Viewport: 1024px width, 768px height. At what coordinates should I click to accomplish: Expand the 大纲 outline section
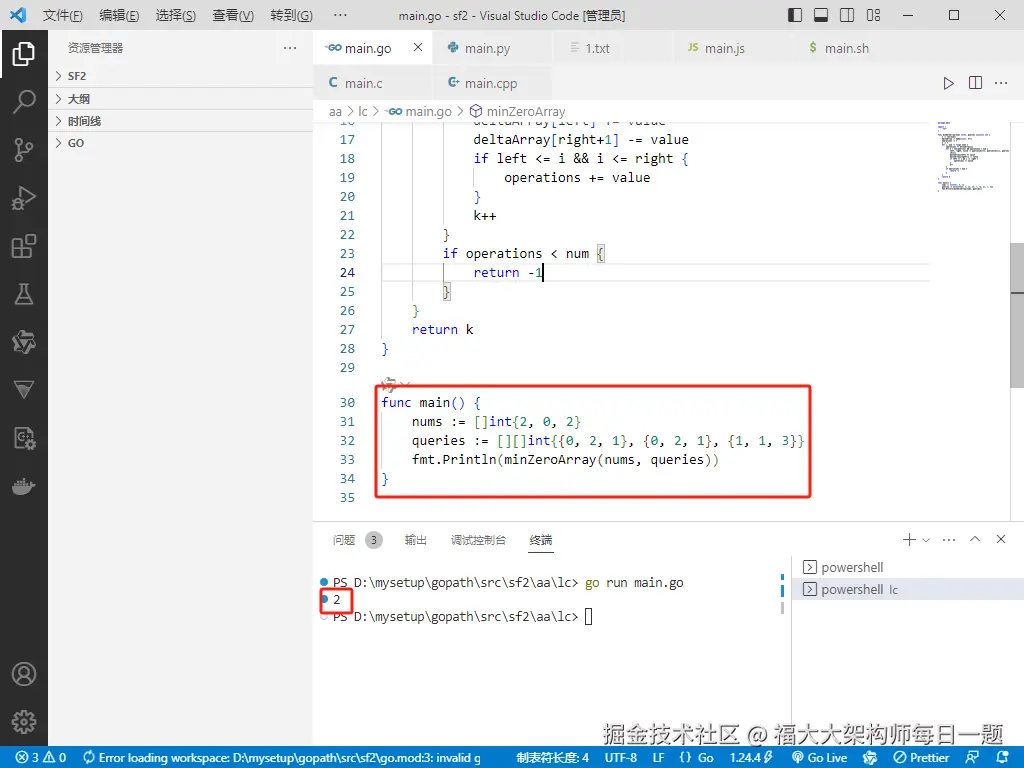181,99
